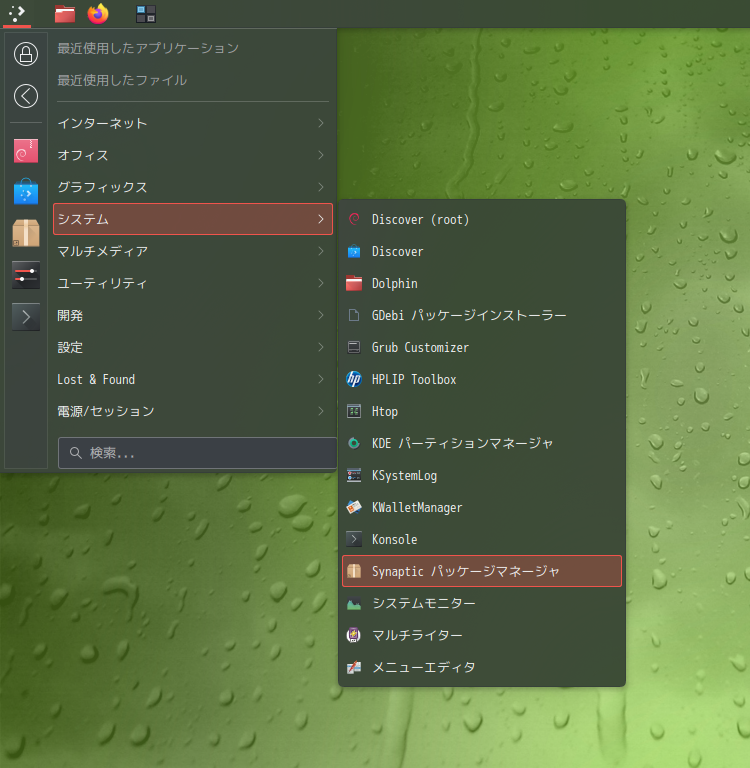
Task: Click the Grub Customizer icon
Action: [354, 347]
